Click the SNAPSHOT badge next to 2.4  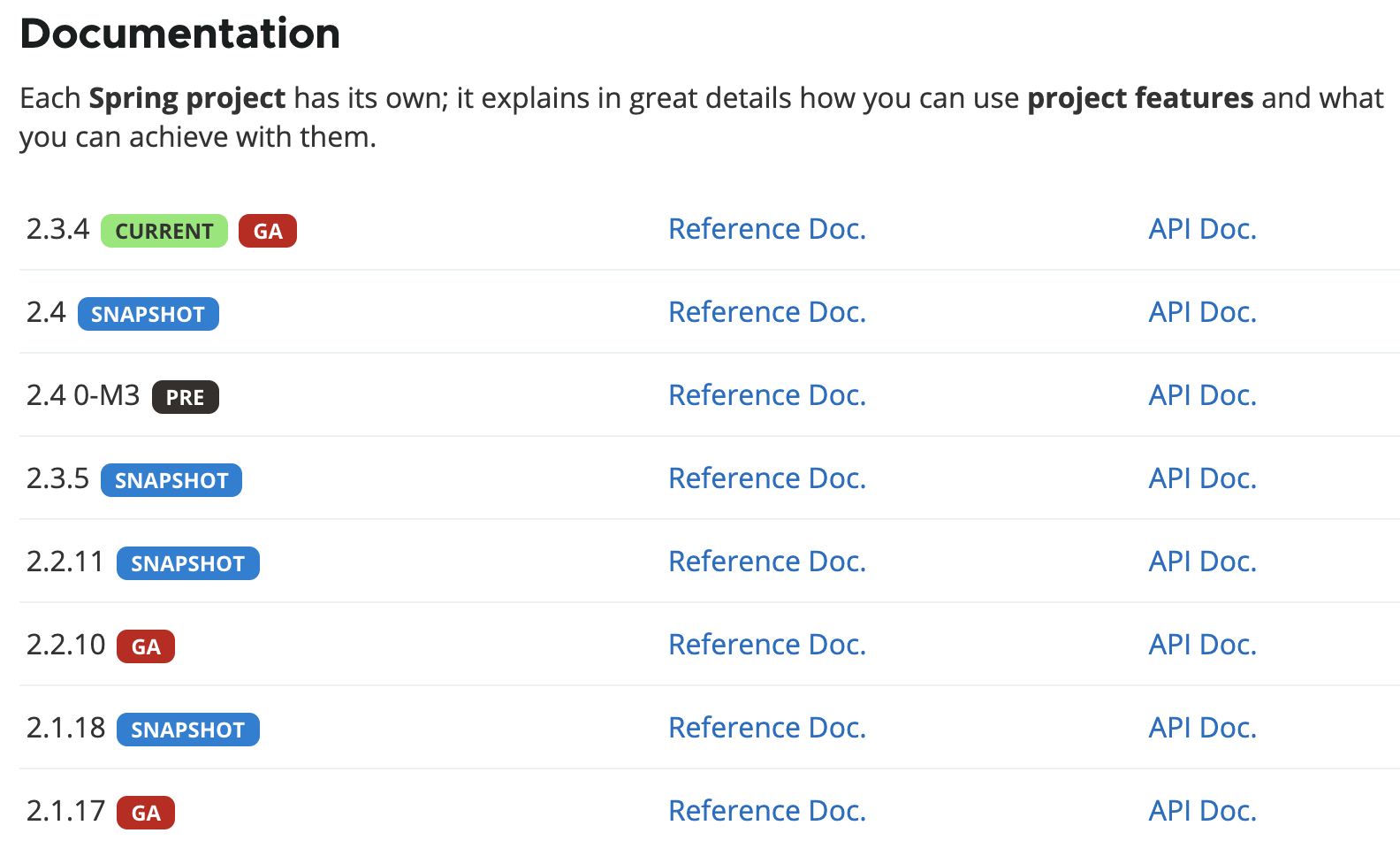[148, 314]
